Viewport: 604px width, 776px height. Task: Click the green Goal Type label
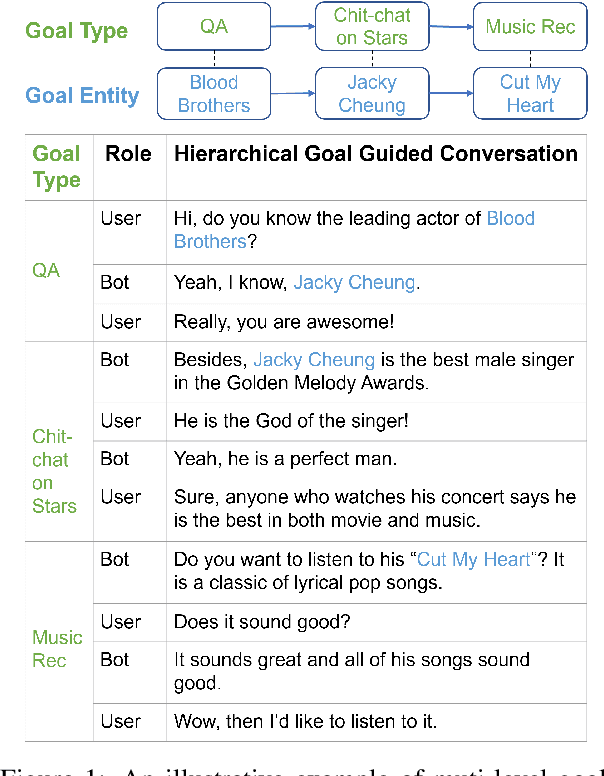tap(77, 30)
